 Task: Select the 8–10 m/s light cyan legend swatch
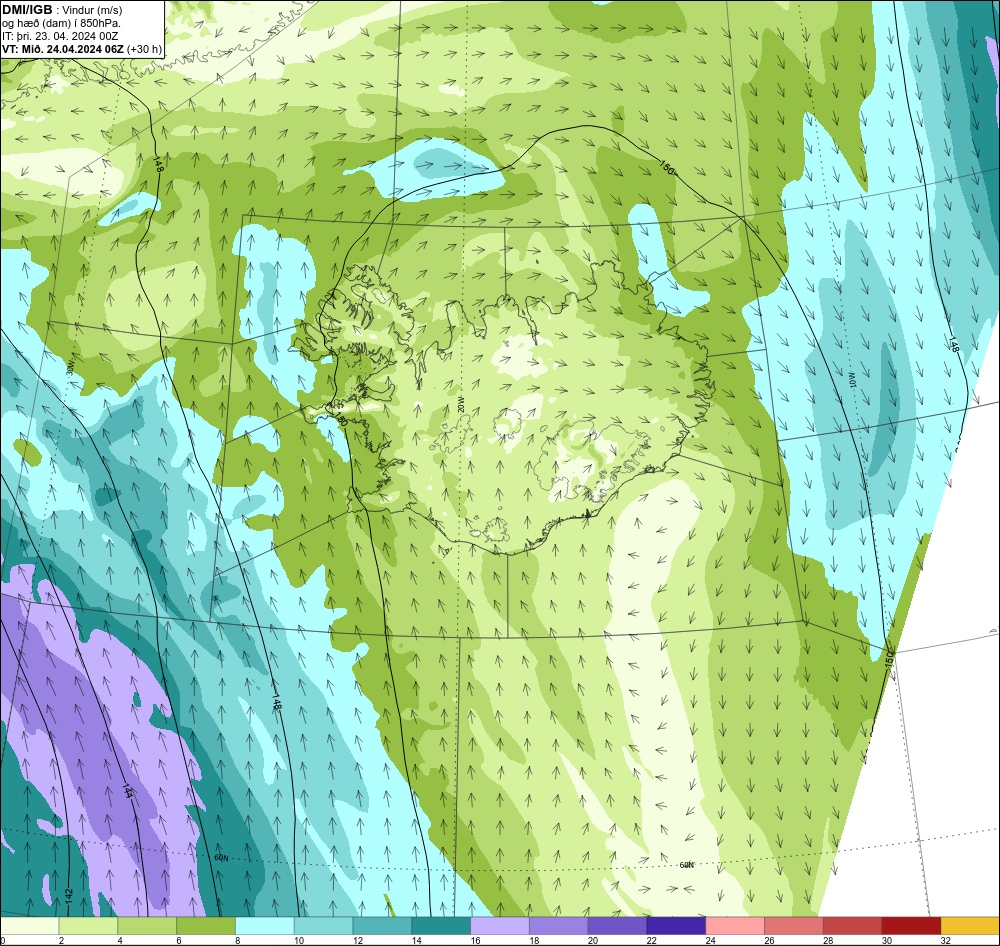[265, 926]
